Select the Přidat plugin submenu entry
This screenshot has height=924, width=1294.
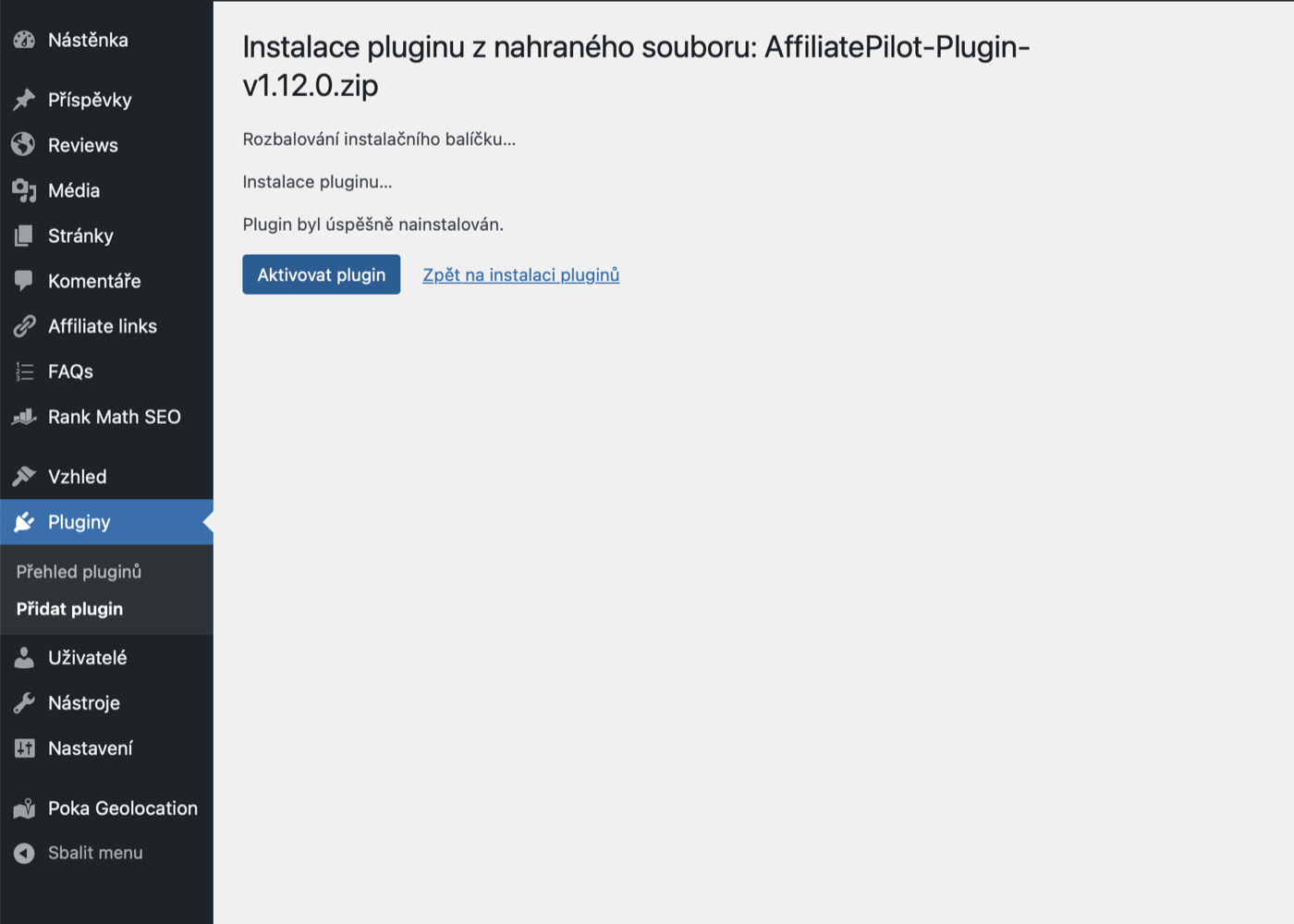coord(106,609)
